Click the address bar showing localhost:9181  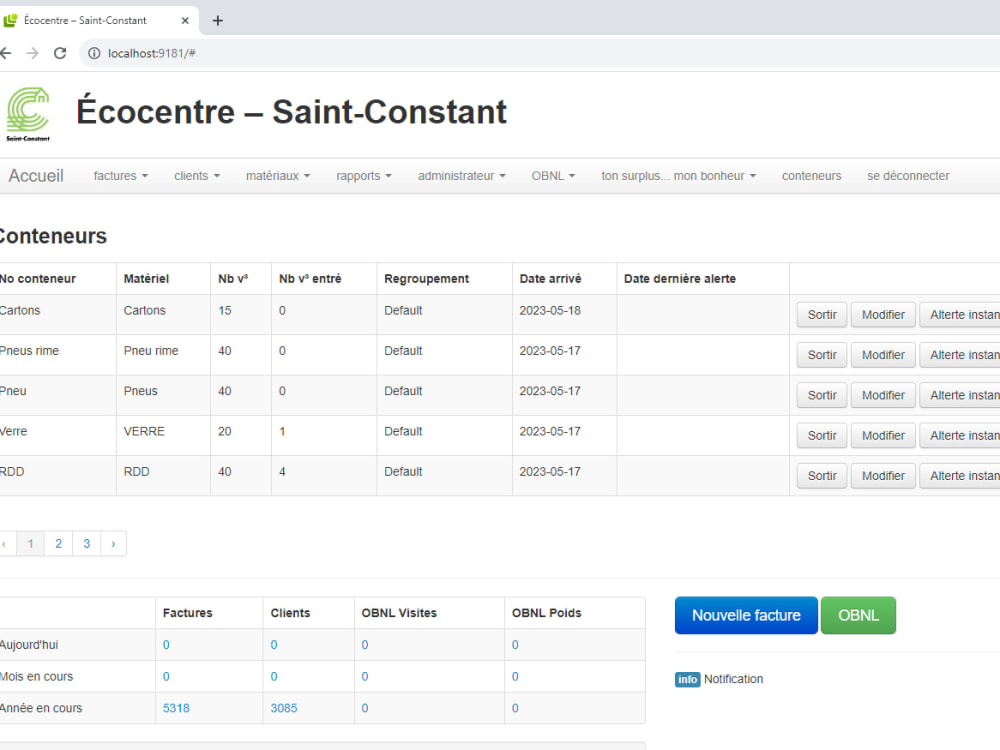coord(542,53)
